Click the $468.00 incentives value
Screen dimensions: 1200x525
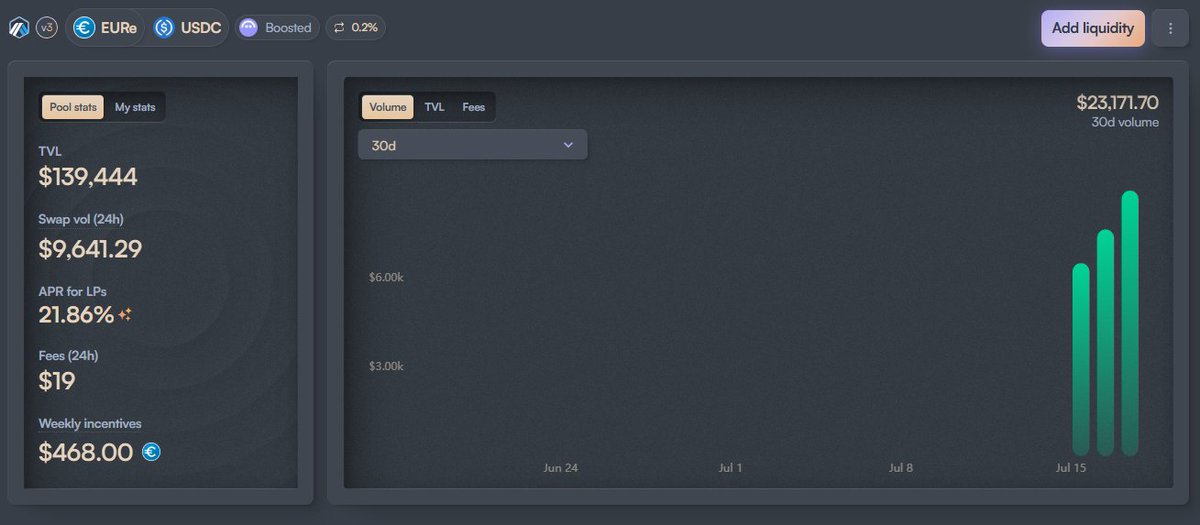click(x=86, y=452)
